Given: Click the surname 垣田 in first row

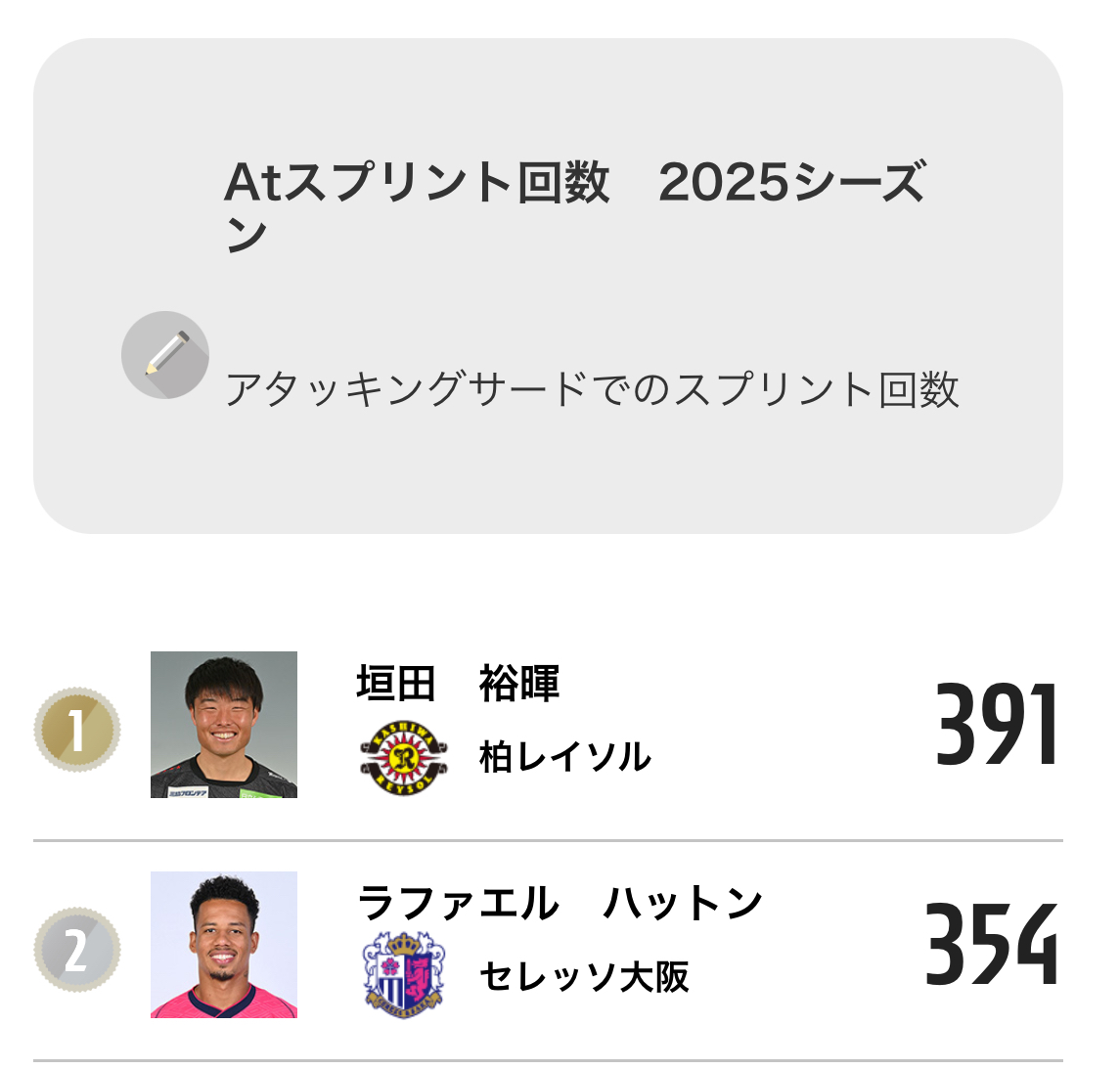Looking at the screenshot, I should [x=395, y=684].
